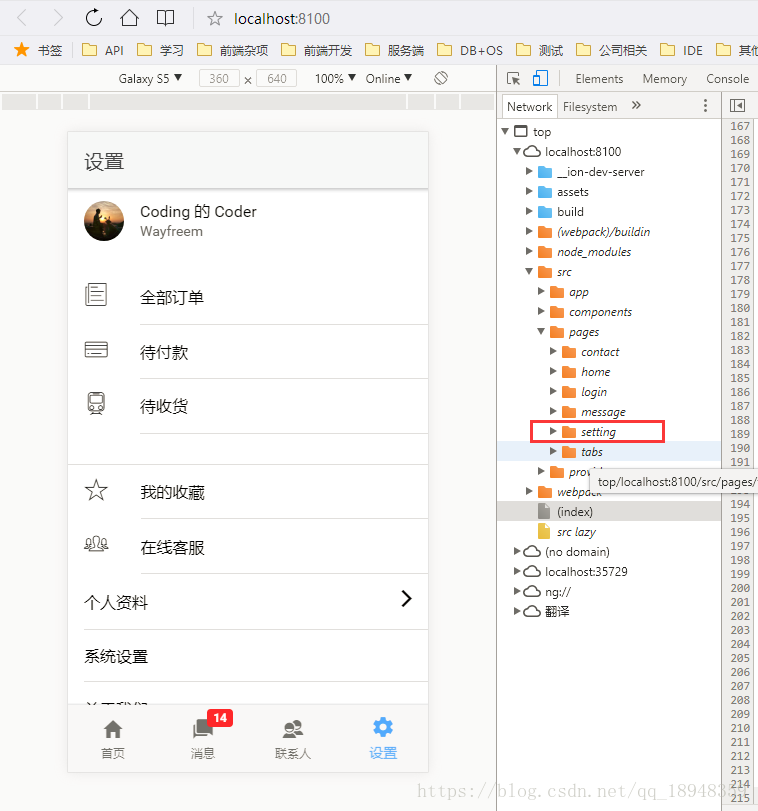Bookmark this page with the star icon
The image size is (758, 811).
point(215,19)
